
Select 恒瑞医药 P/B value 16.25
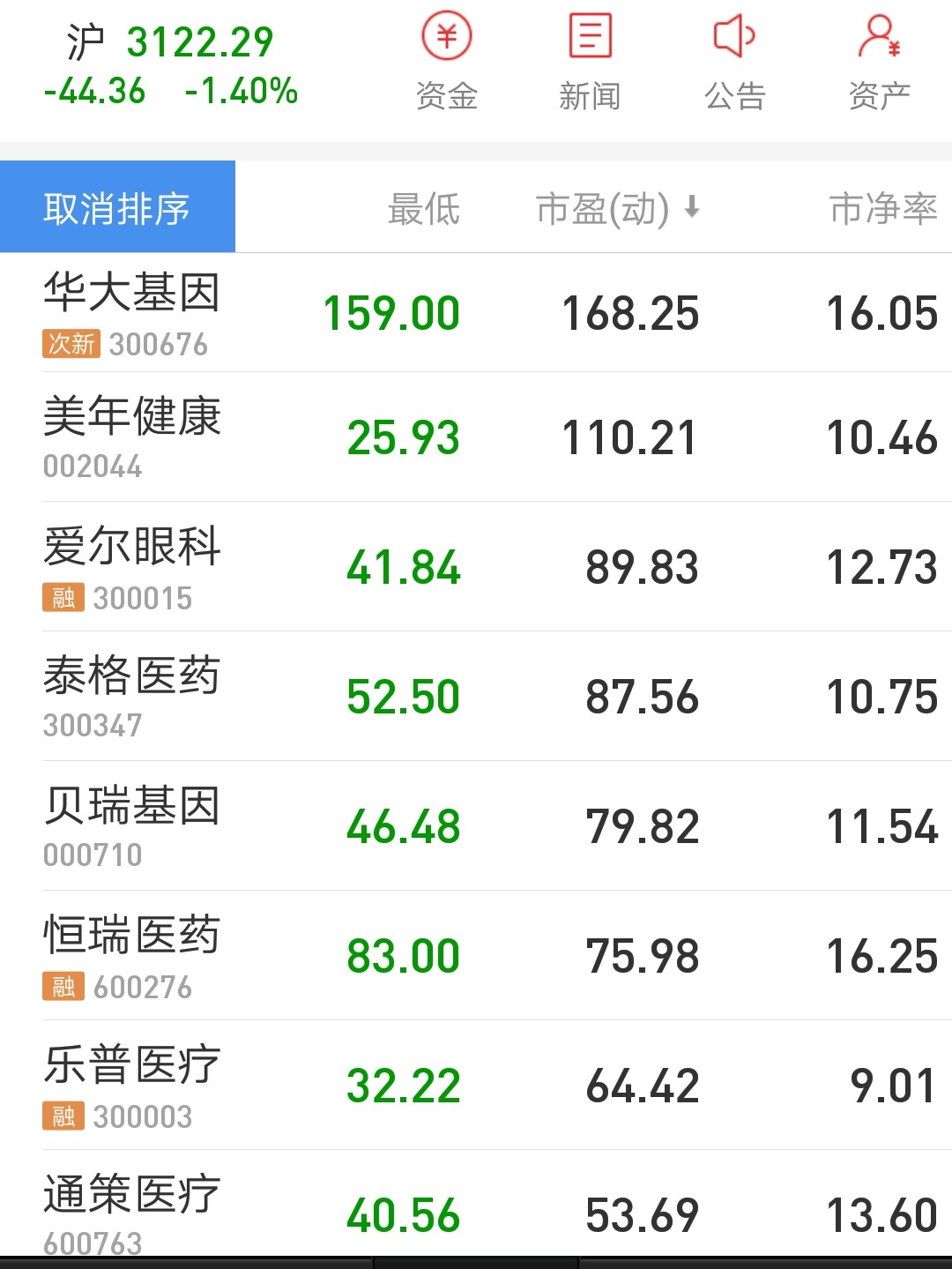(882, 957)
